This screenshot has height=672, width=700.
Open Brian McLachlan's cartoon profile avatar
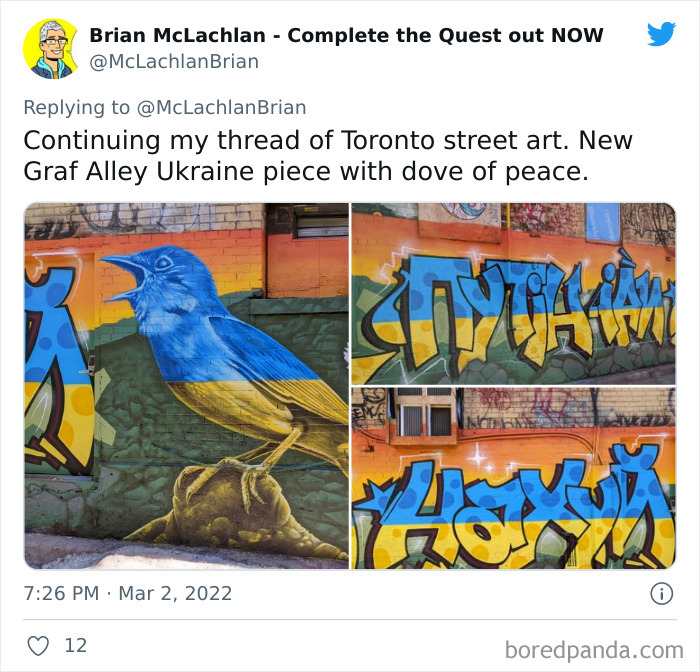[x=50, y=49]
